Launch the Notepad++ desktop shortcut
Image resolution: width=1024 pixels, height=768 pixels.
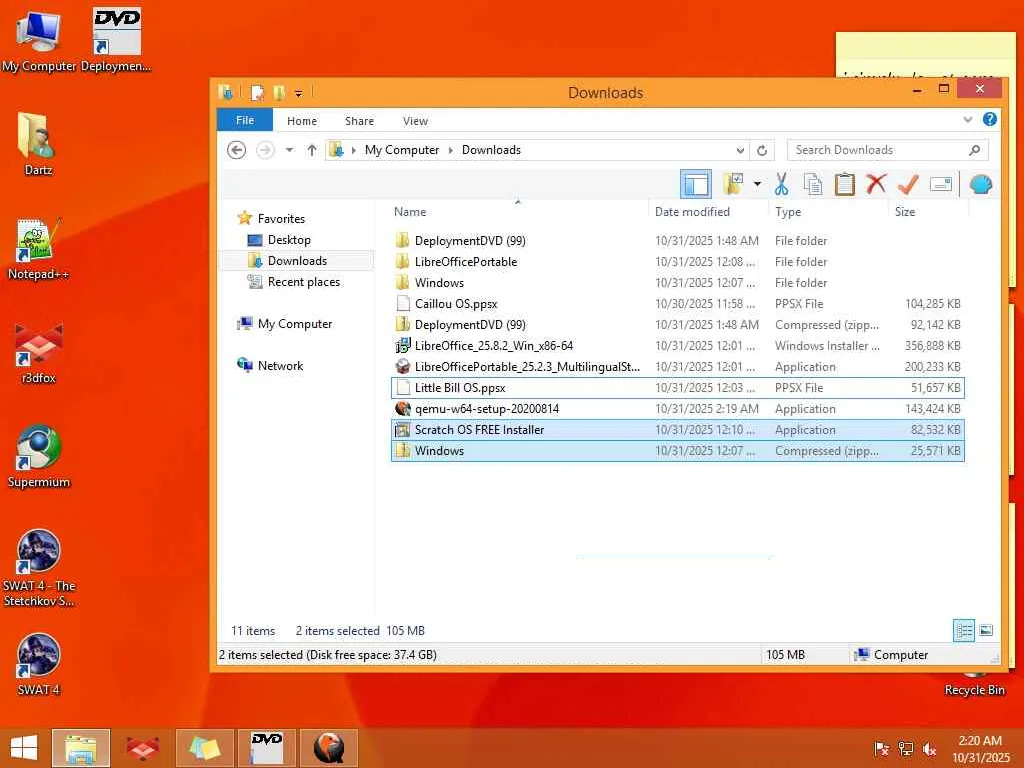click(x=38, y=248)
